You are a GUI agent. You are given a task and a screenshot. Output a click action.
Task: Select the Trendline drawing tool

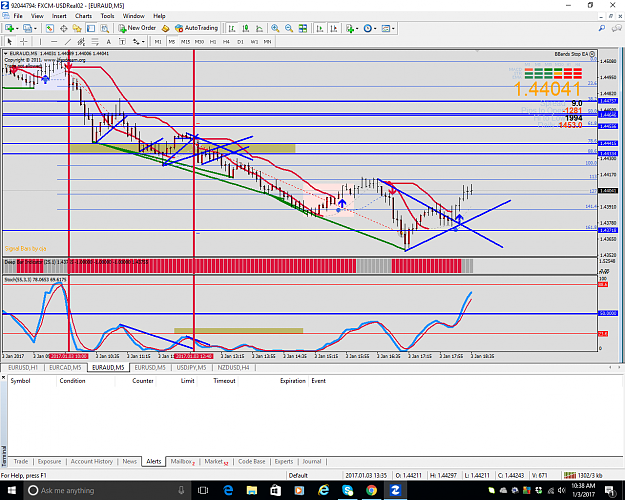click(68, 41)
